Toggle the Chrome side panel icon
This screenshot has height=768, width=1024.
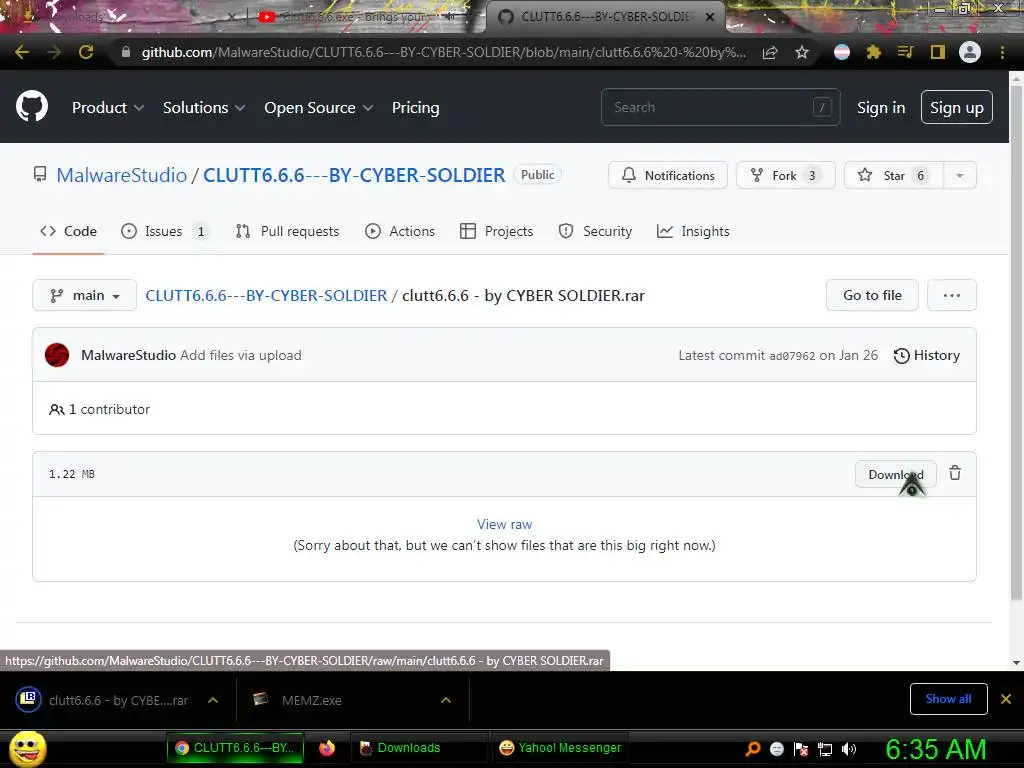[x=938, y=52]
